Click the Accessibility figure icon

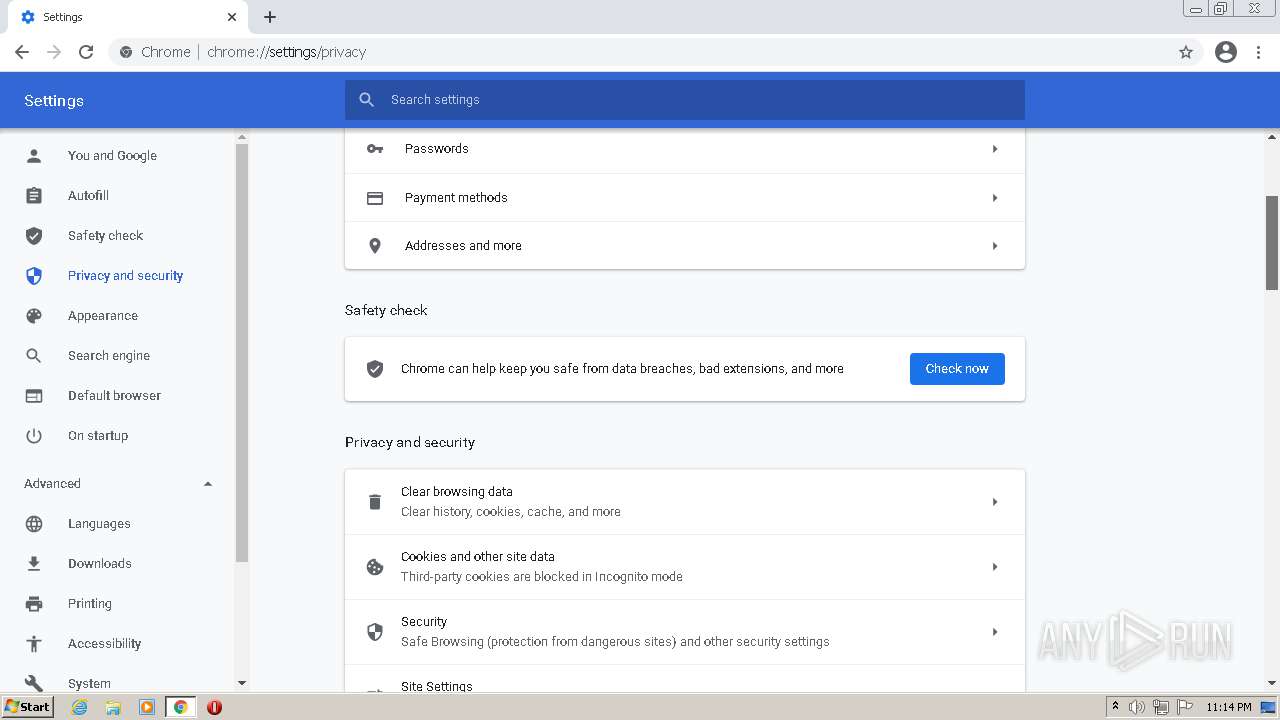[x=34, y=644]
